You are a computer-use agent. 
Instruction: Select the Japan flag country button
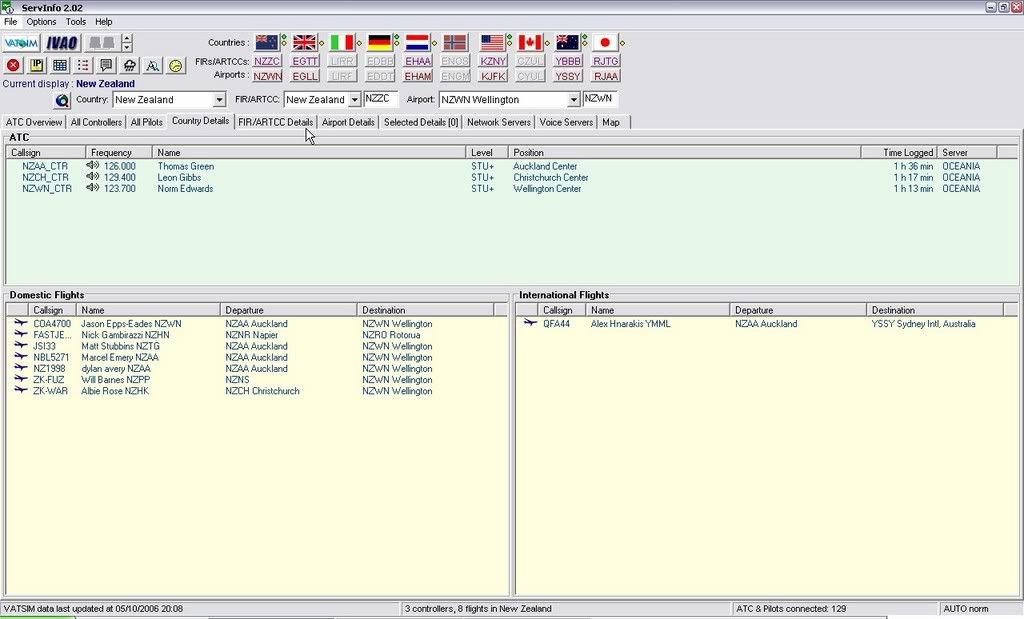click(605, 42)
